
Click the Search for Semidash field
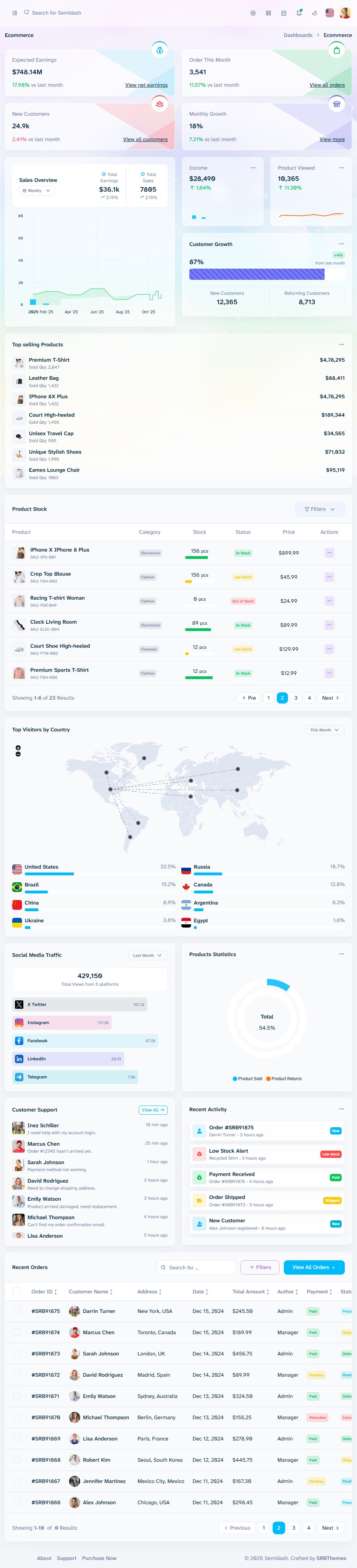coord(56,13)
